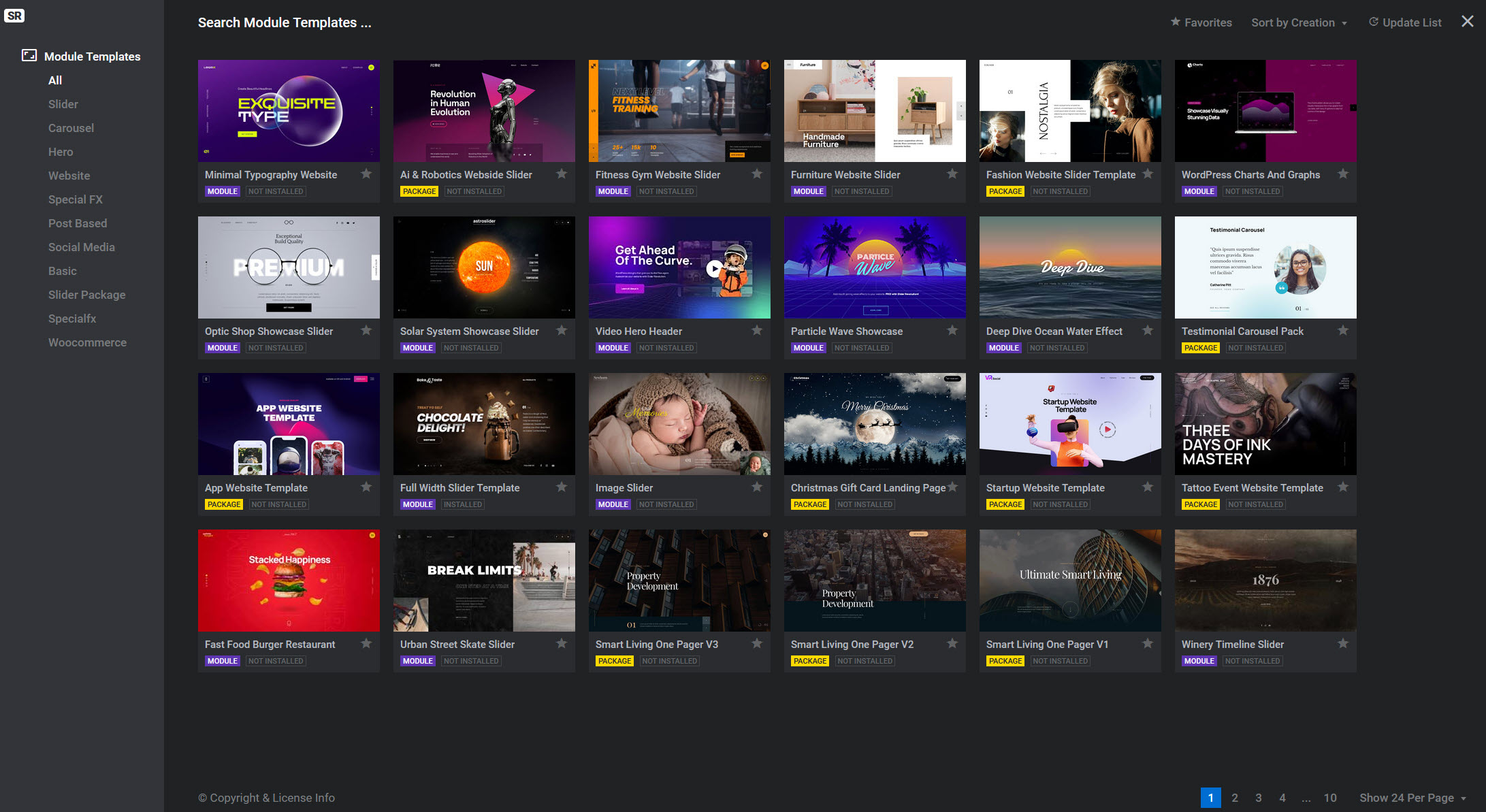The width and height of the screenshot is (1486, 812).
Task: Open Copyright & License Info link
Action: pos(266,798)
